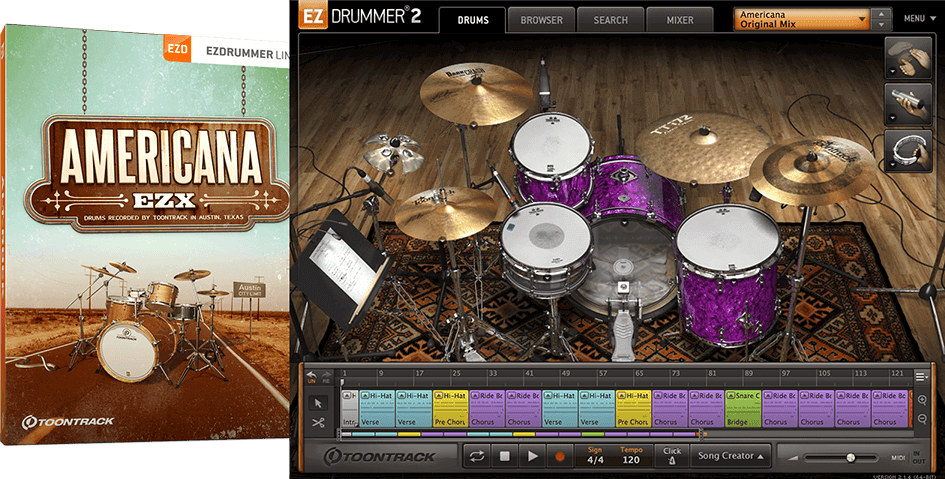
Task: Click the song overview scrollbar strip
Action: click(522, 434)
